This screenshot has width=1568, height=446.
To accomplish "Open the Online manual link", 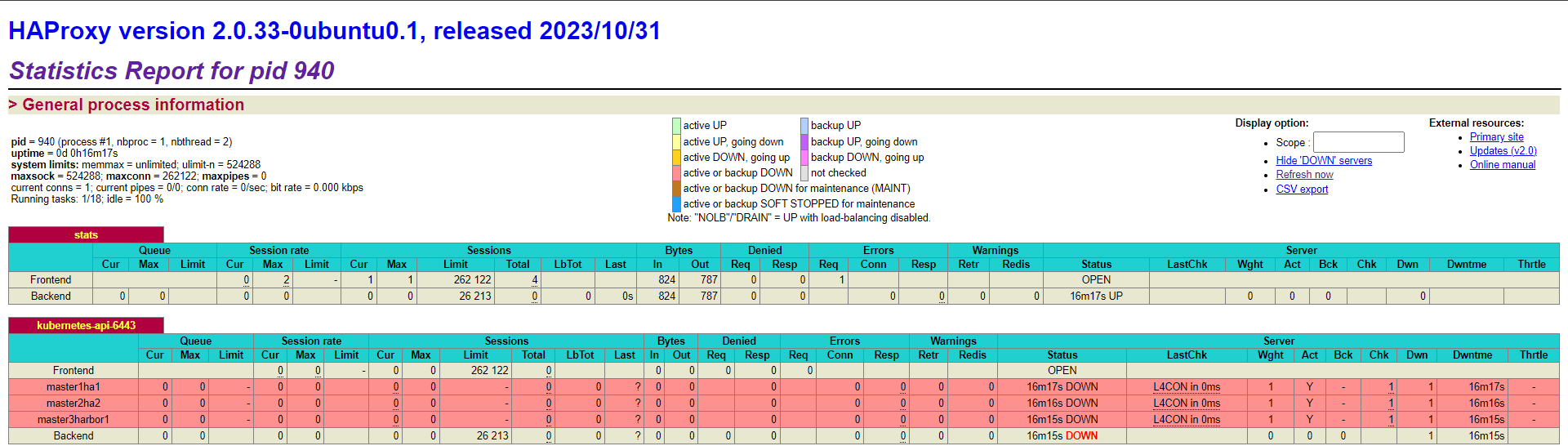I will [x=1503, y=165].
